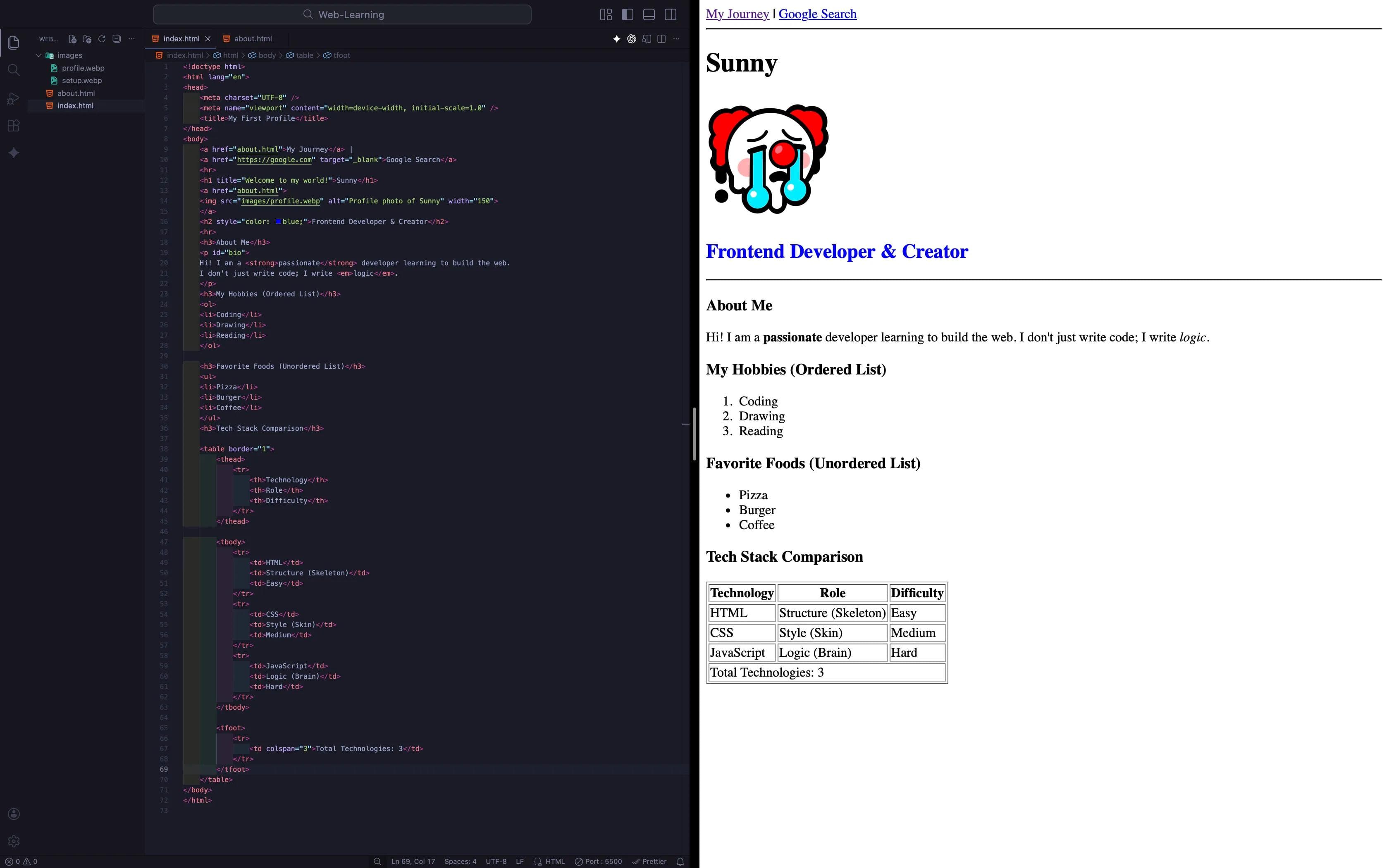Open Run and Debug view
Image resolution: width=1389 pixels, height=868 pixels.
click(x=14, y=98)
